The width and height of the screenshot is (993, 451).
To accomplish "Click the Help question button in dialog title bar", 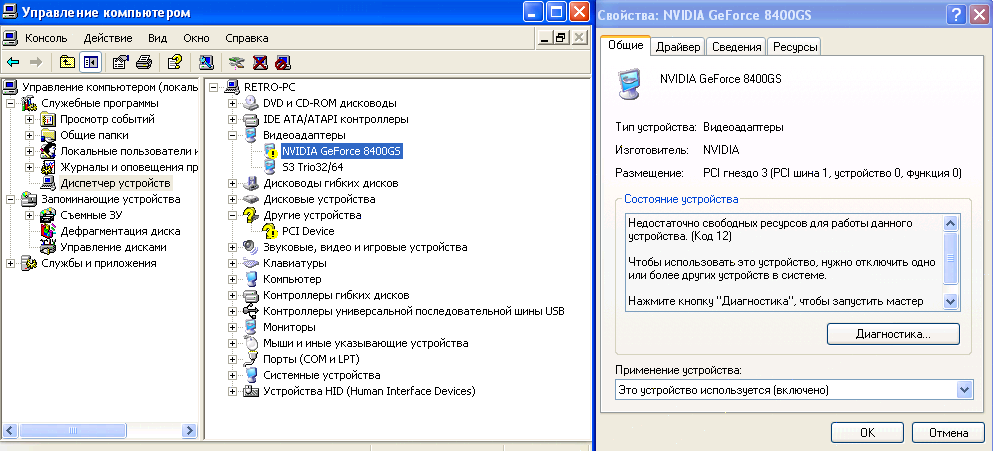I will (x=958, y=15).
